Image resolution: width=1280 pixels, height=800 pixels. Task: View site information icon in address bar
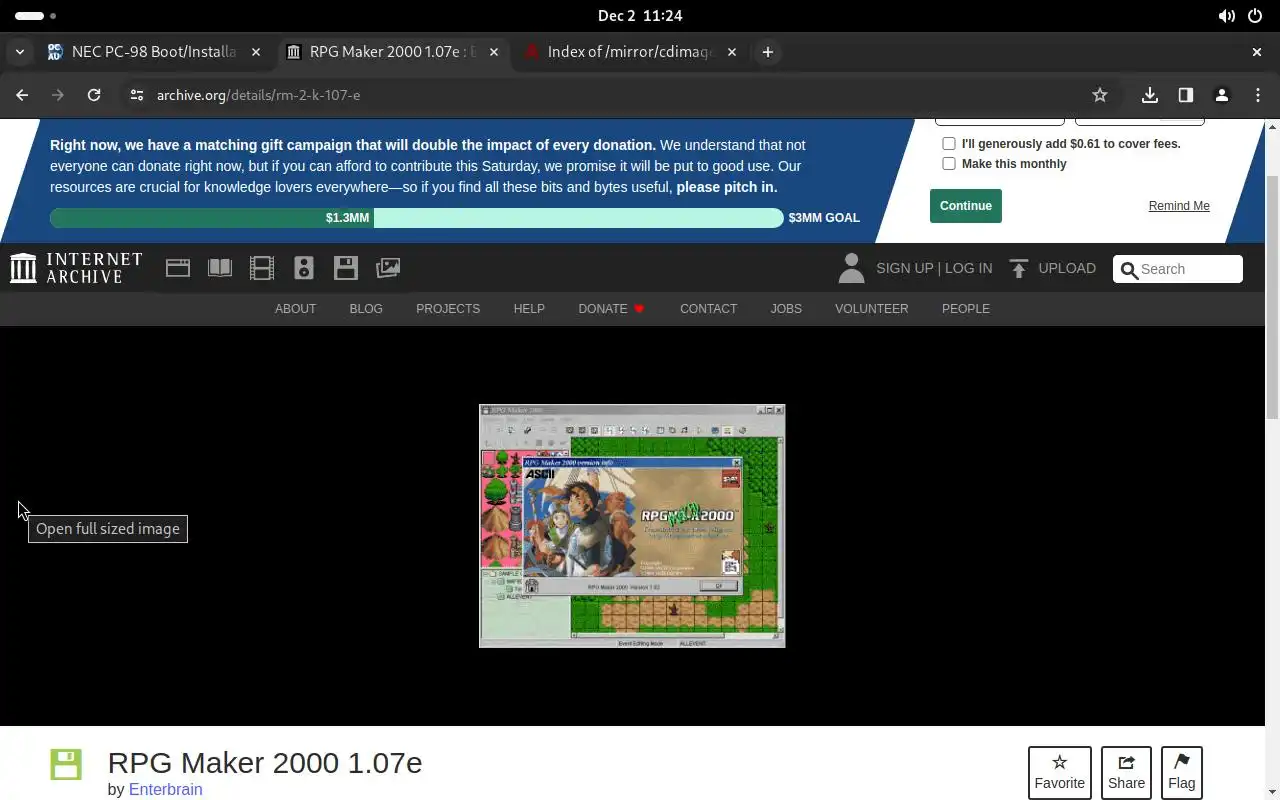click(x=137, y=95)
